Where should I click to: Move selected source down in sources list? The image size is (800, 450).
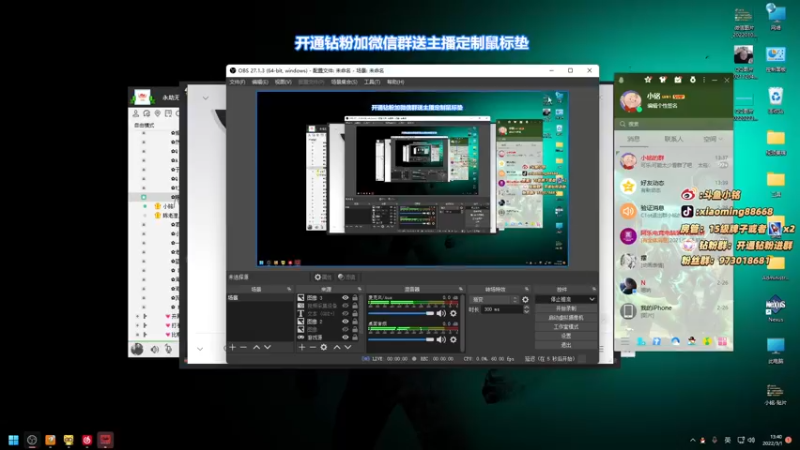(x=348, y=347)
